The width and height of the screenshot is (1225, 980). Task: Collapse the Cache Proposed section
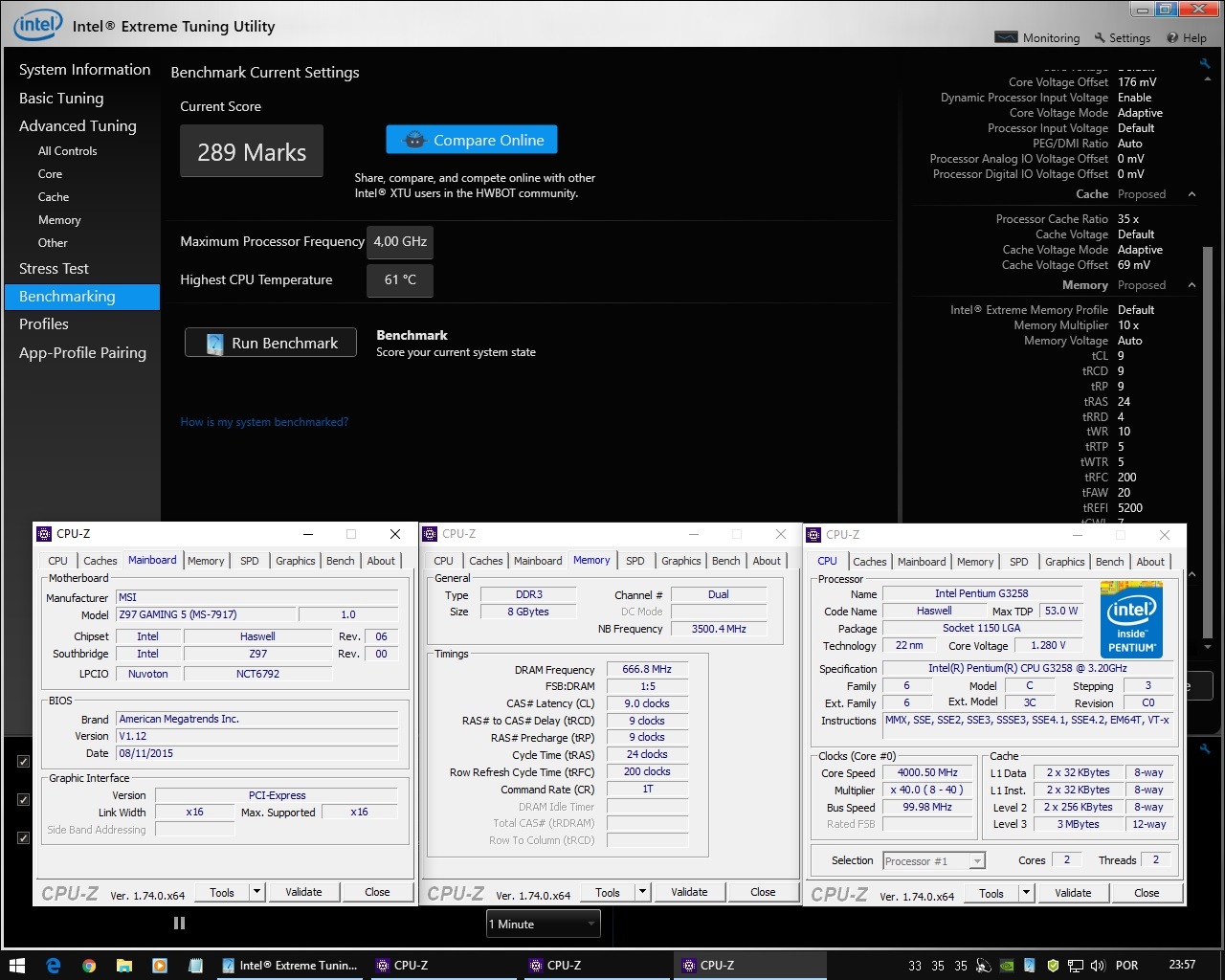(1192, 194)
